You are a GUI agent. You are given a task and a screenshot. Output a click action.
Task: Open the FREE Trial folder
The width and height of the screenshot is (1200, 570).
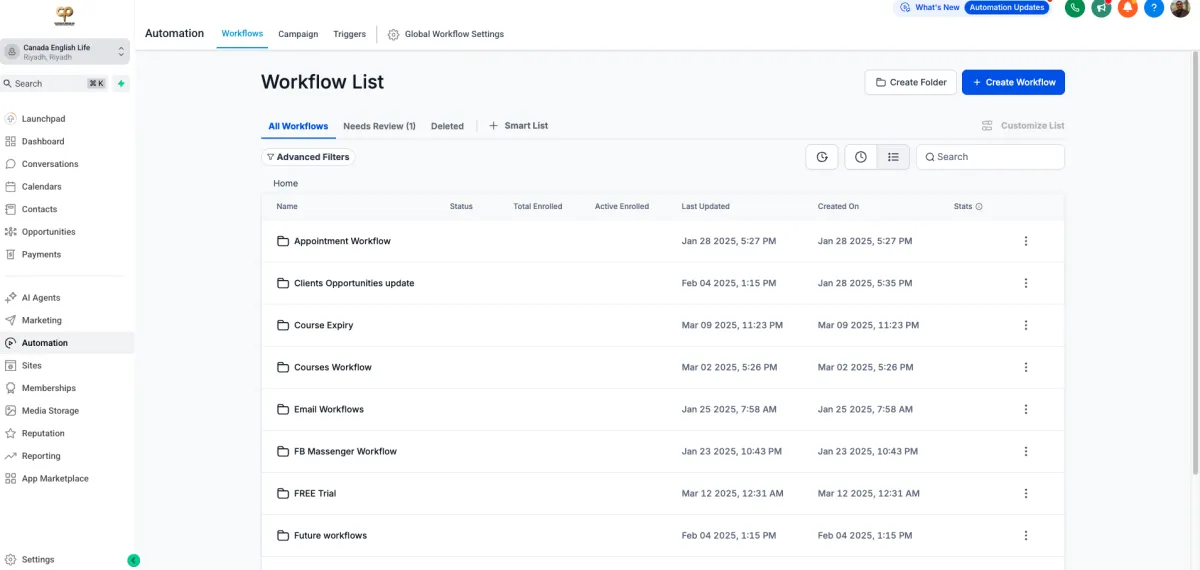point(315,493)
